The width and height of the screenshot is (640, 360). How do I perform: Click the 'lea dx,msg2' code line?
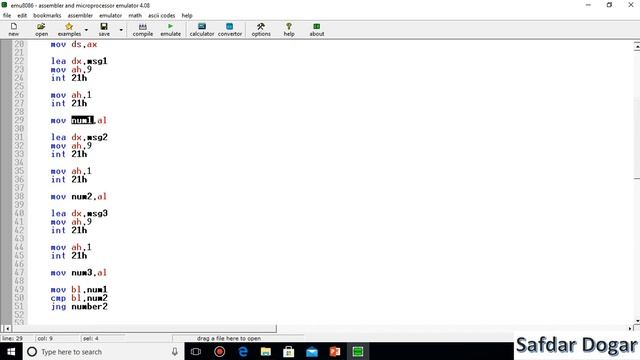coord(79,137)
